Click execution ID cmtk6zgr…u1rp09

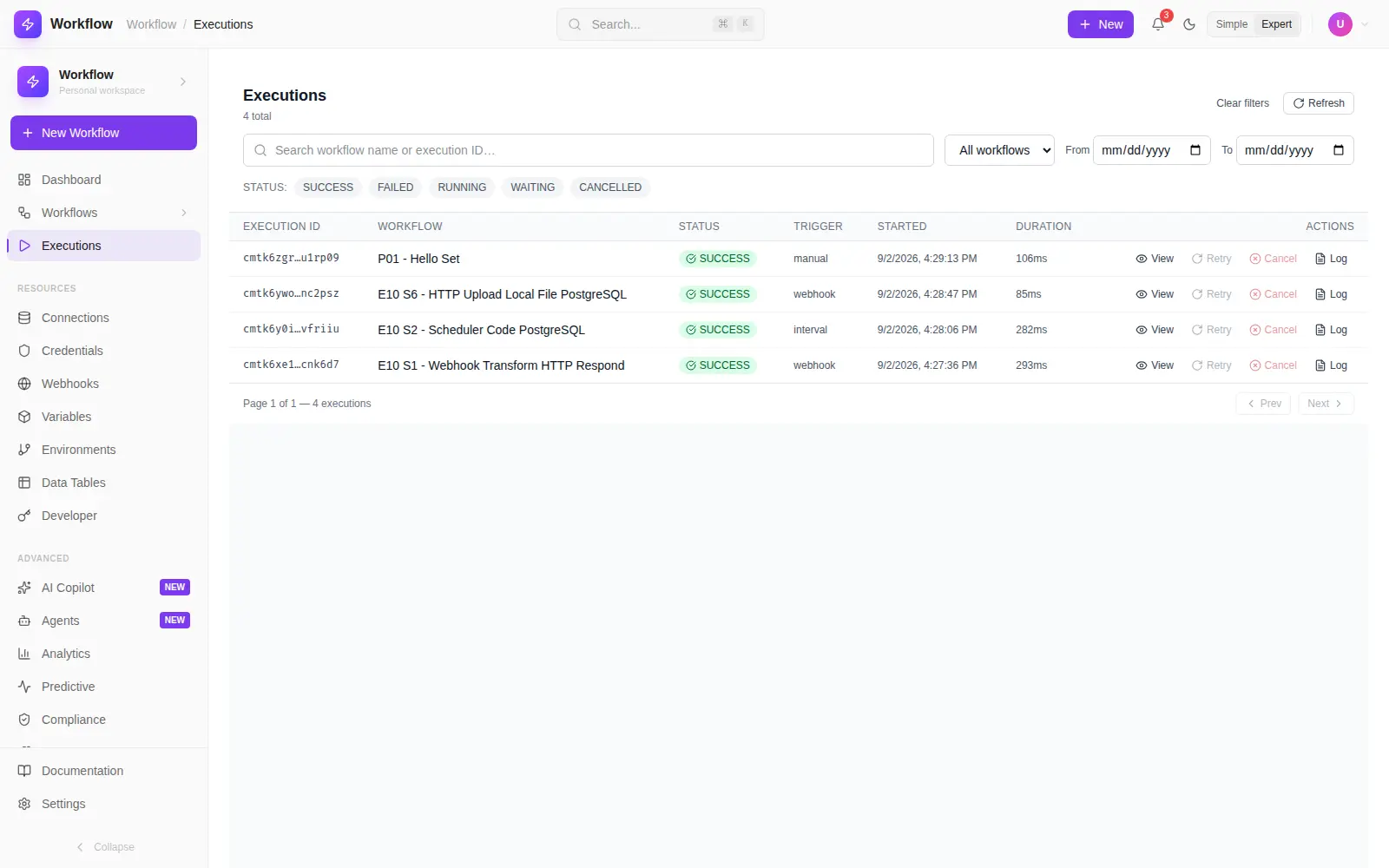click(x=291, y=258)
